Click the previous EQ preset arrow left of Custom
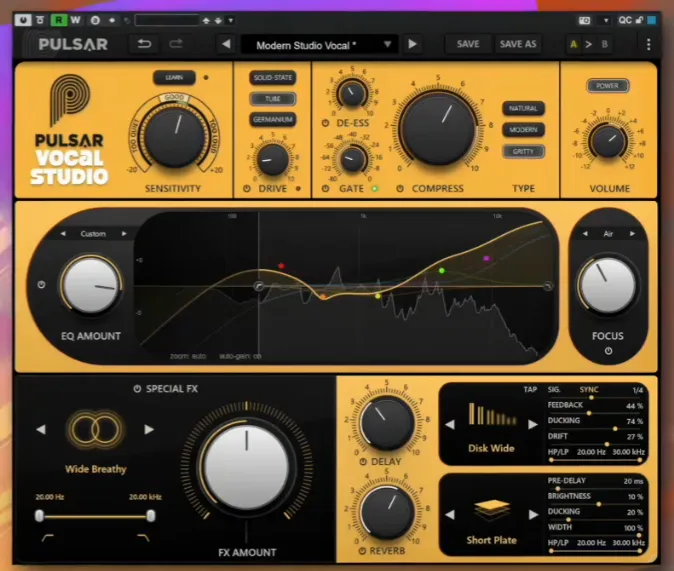 click(63, 233)
